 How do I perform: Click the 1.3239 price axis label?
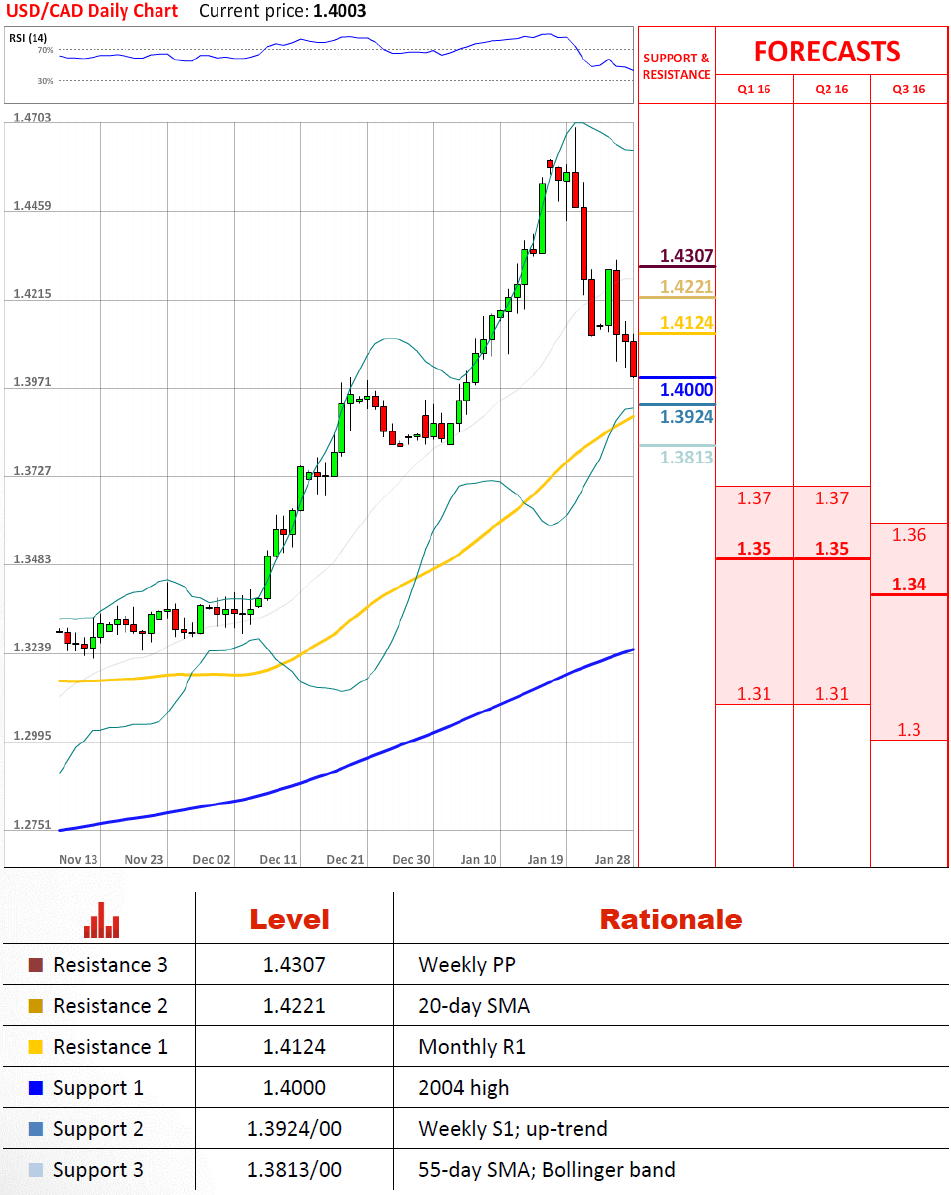(x=32, y=647)
